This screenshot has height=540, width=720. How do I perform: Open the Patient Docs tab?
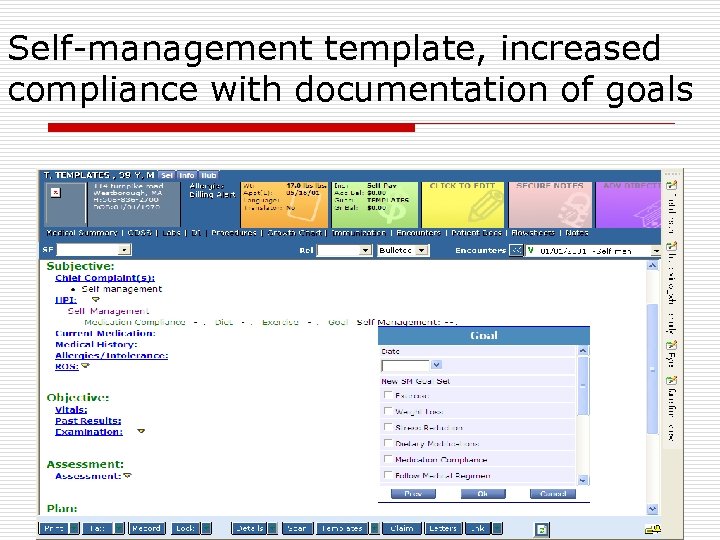coord(476,233)
